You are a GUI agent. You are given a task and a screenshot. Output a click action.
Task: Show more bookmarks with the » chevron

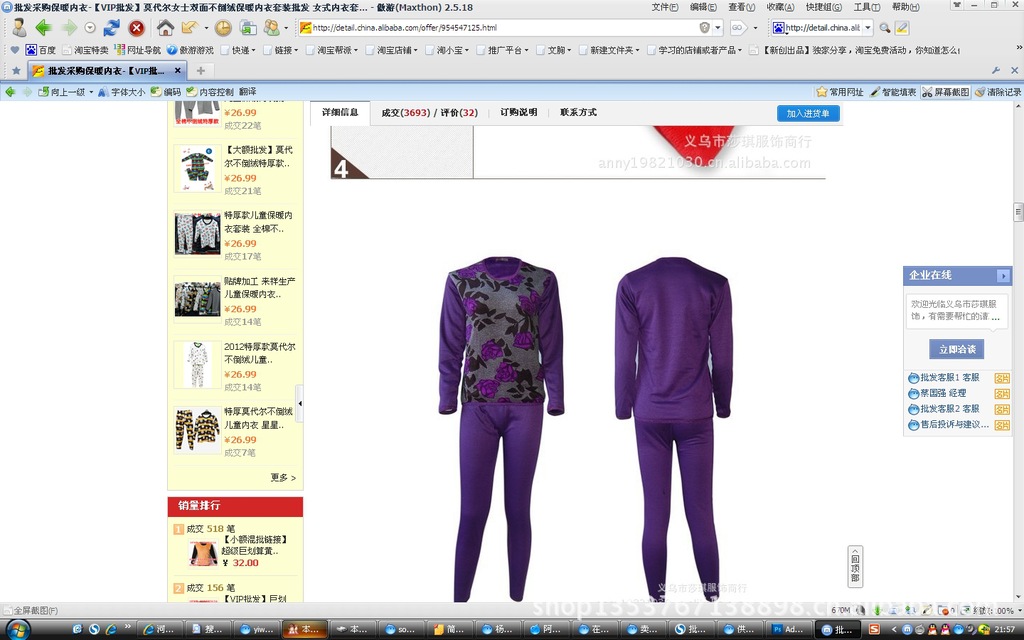(1019, 48)
